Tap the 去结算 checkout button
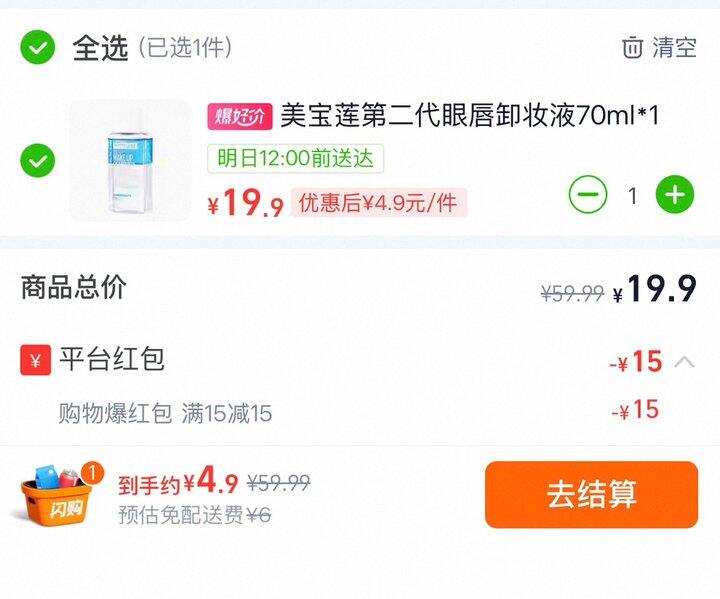This screenshot has width=720, height=599. [x=591, y=495]
